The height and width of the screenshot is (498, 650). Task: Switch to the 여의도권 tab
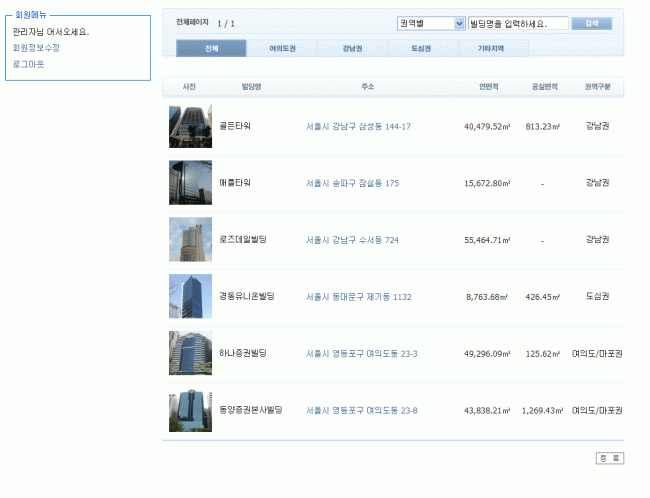coord(282,48)
